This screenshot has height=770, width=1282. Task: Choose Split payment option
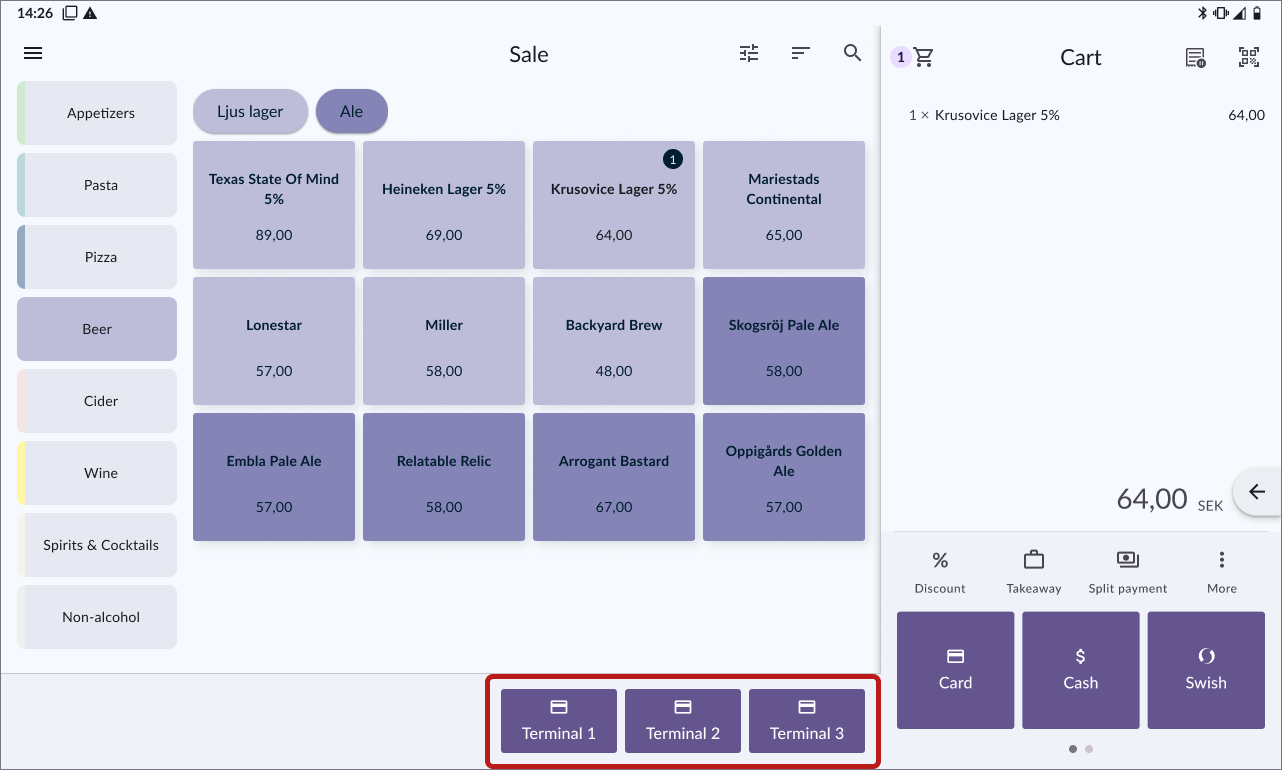(1128, 572)
